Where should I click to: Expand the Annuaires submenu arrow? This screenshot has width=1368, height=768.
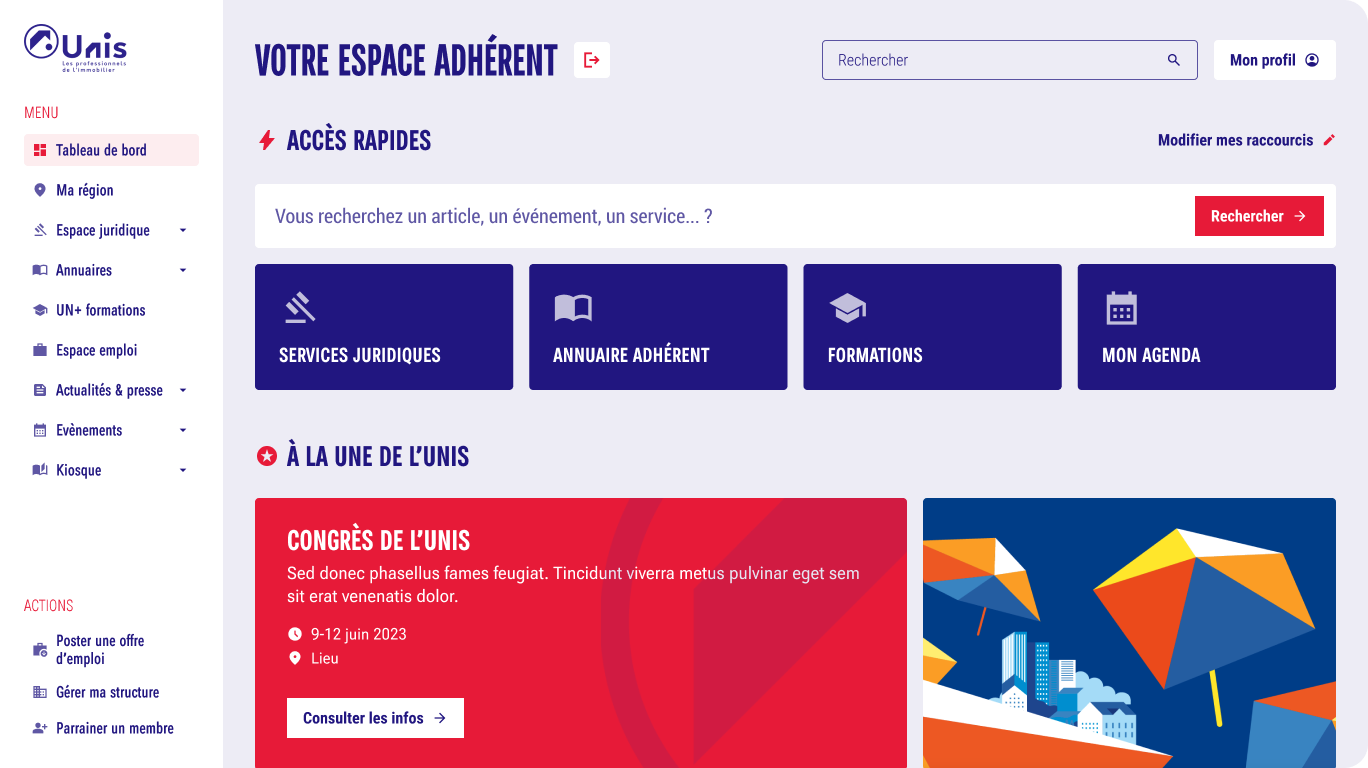[x=183, y=270]
